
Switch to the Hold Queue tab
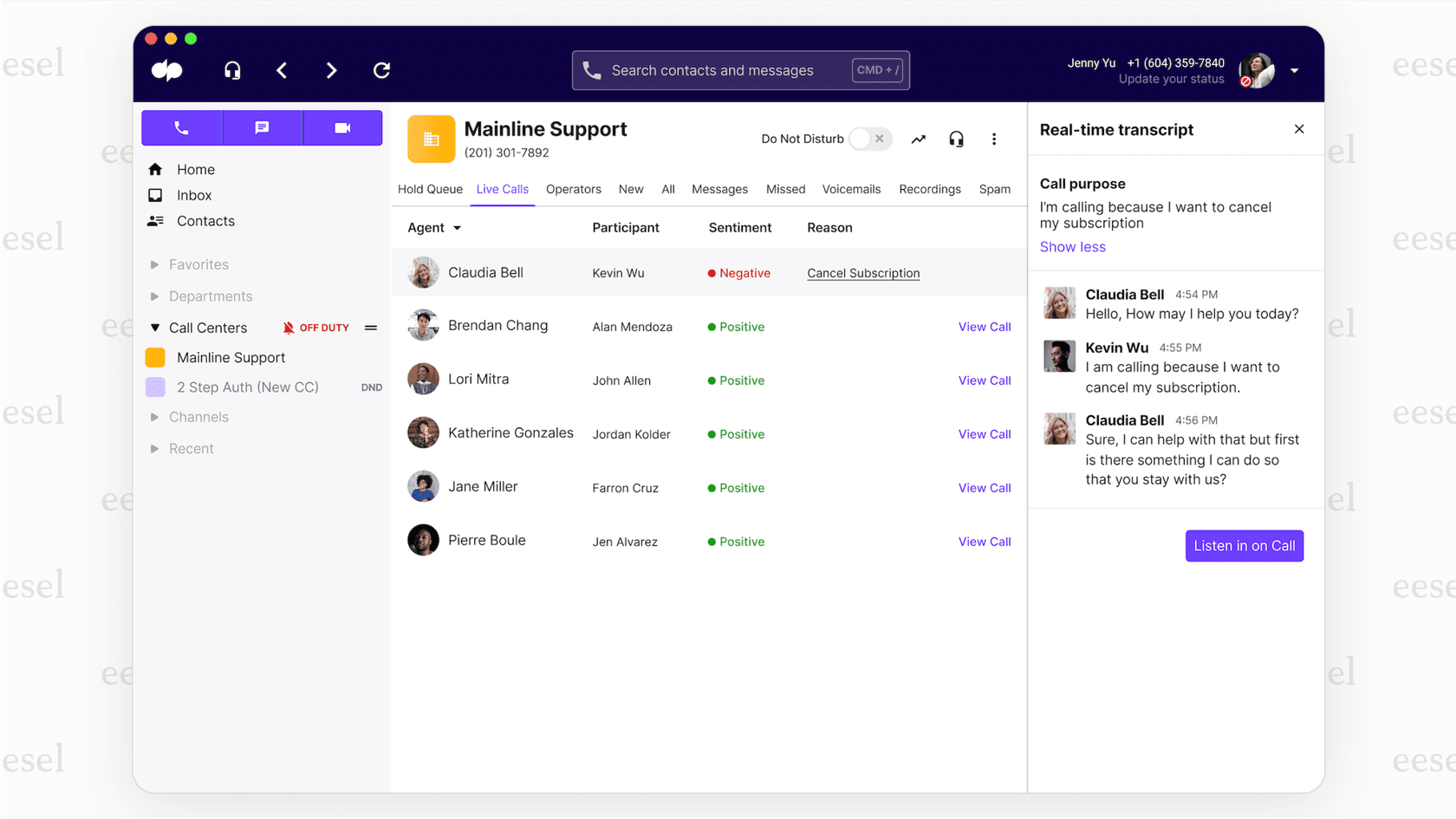430,189
